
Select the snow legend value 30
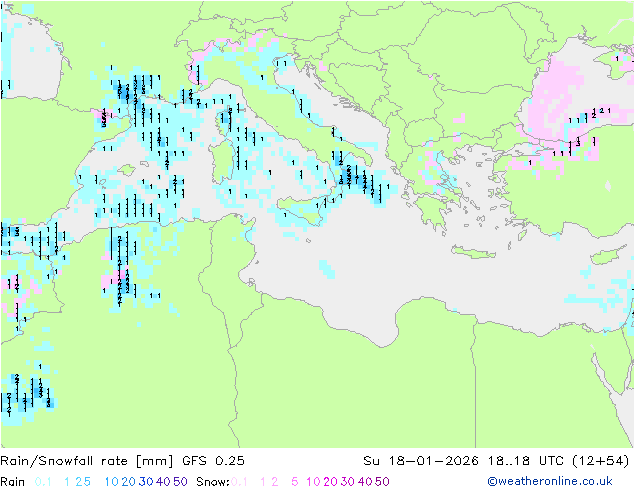(x=348, y=482)
